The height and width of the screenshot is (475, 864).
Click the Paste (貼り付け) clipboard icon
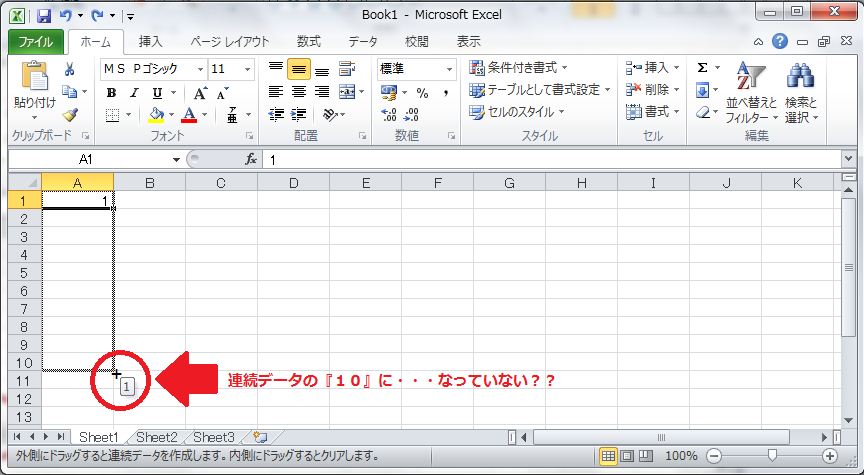(34, 77)
